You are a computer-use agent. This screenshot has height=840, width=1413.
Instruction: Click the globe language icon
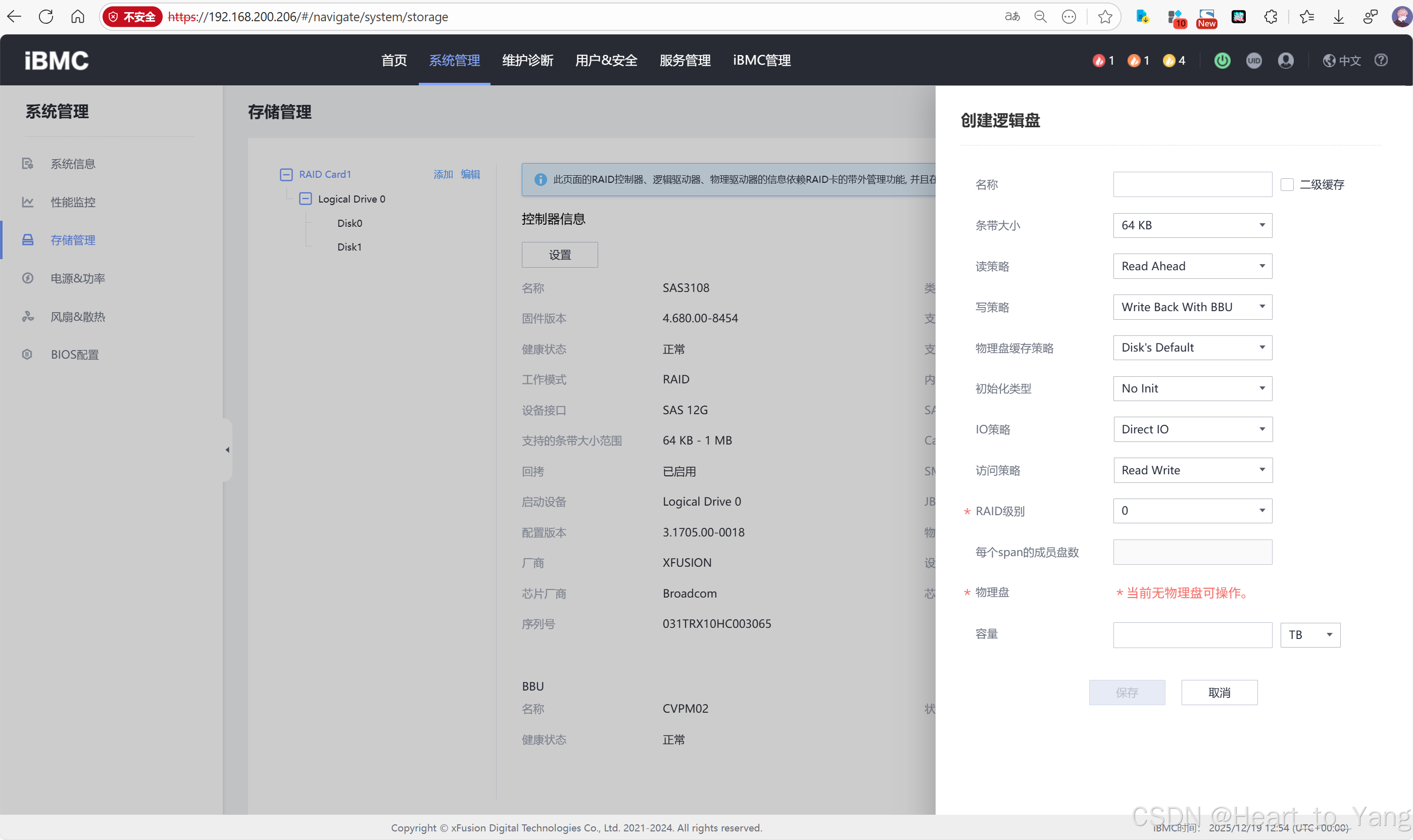click(1329, 61)
